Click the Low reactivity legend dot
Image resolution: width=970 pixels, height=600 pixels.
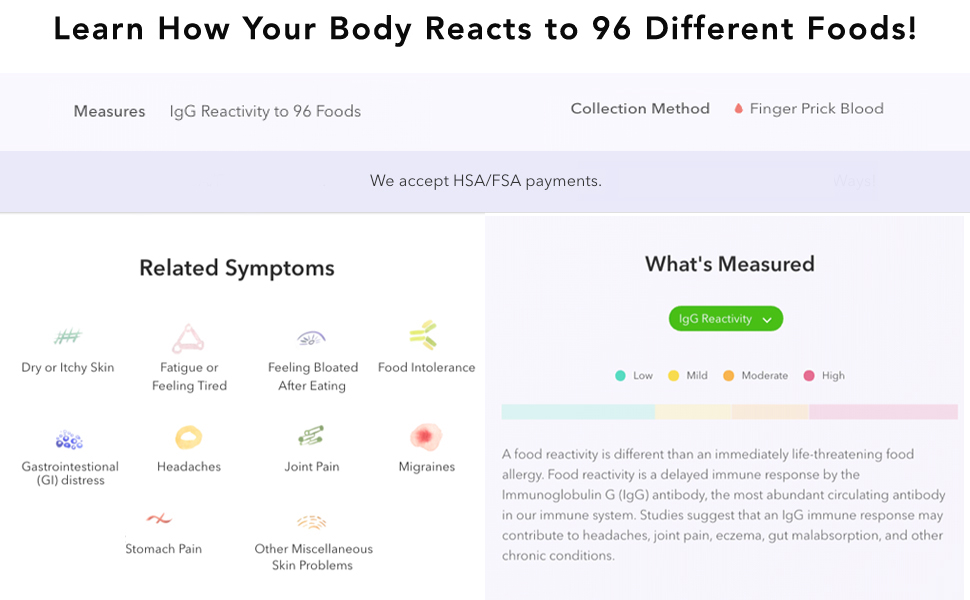[x=620, y=376]
